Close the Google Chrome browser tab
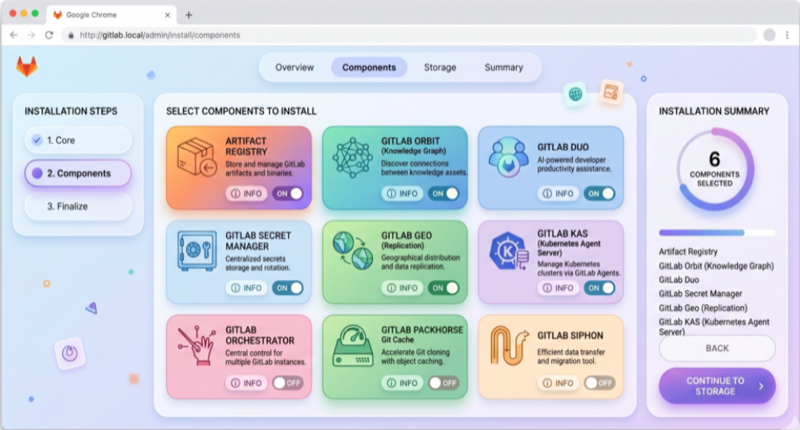800x430 pixels. point(167,15)
